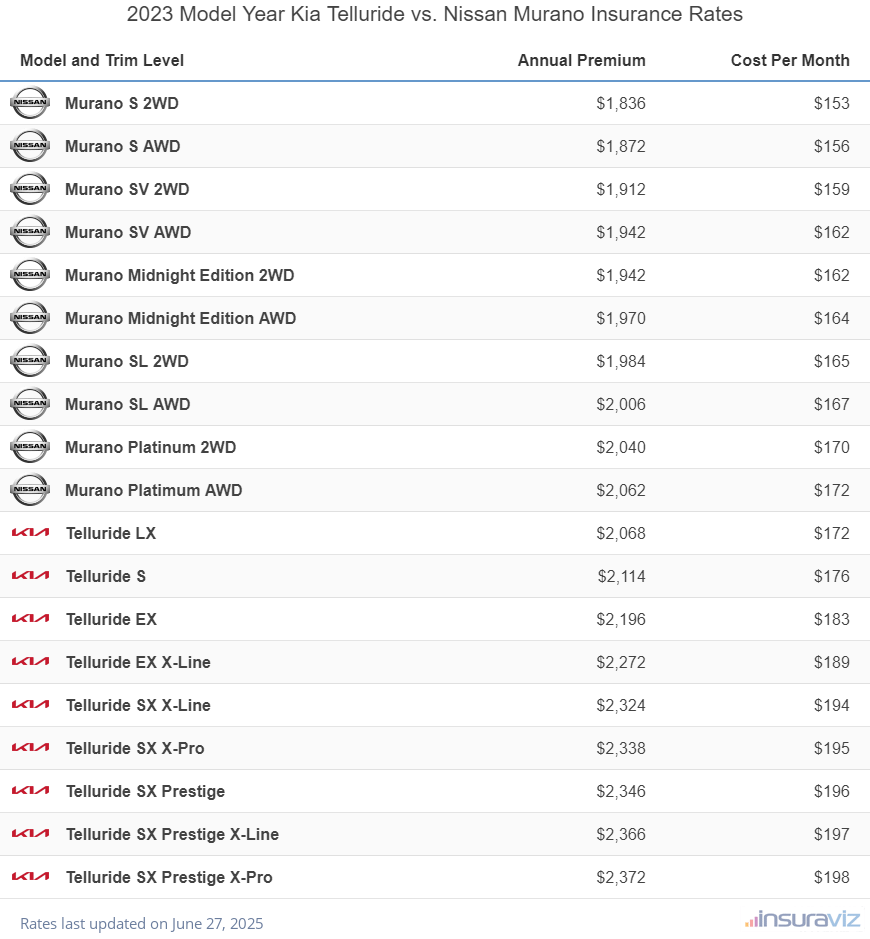Select the Murano S AWD row label
Screen dimensions: 870x939
[x=122, y=146]
